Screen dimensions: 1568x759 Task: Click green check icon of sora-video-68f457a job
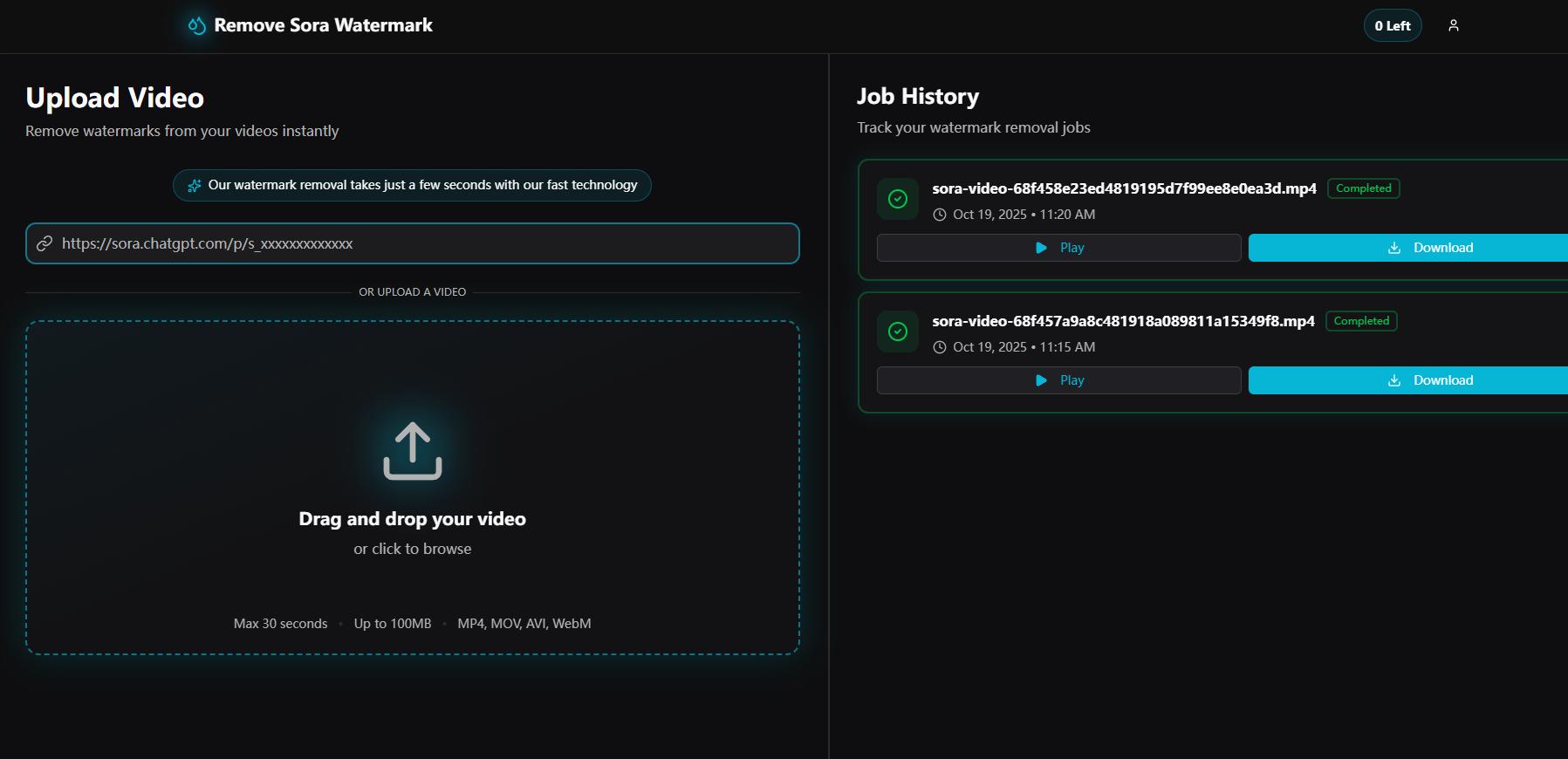tap(898, 332)
